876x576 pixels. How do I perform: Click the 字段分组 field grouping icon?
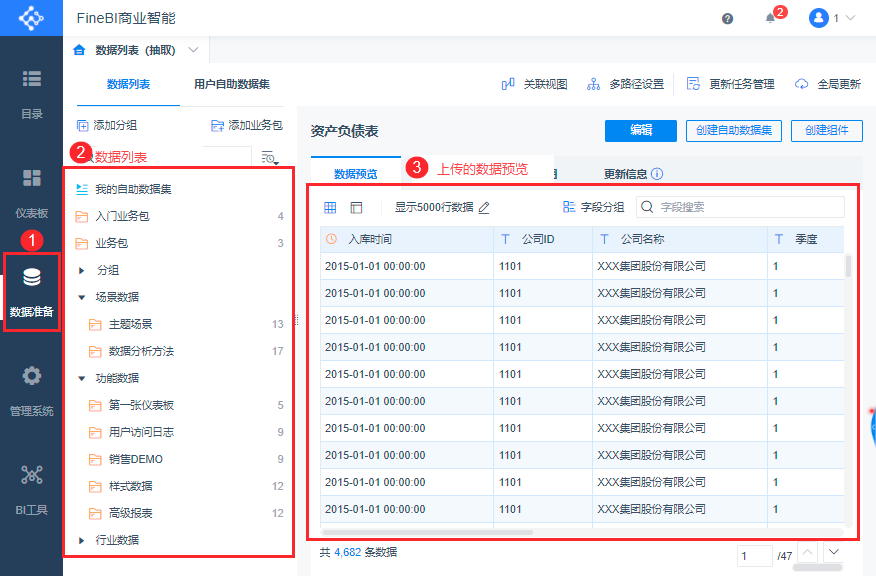point(569,207)
